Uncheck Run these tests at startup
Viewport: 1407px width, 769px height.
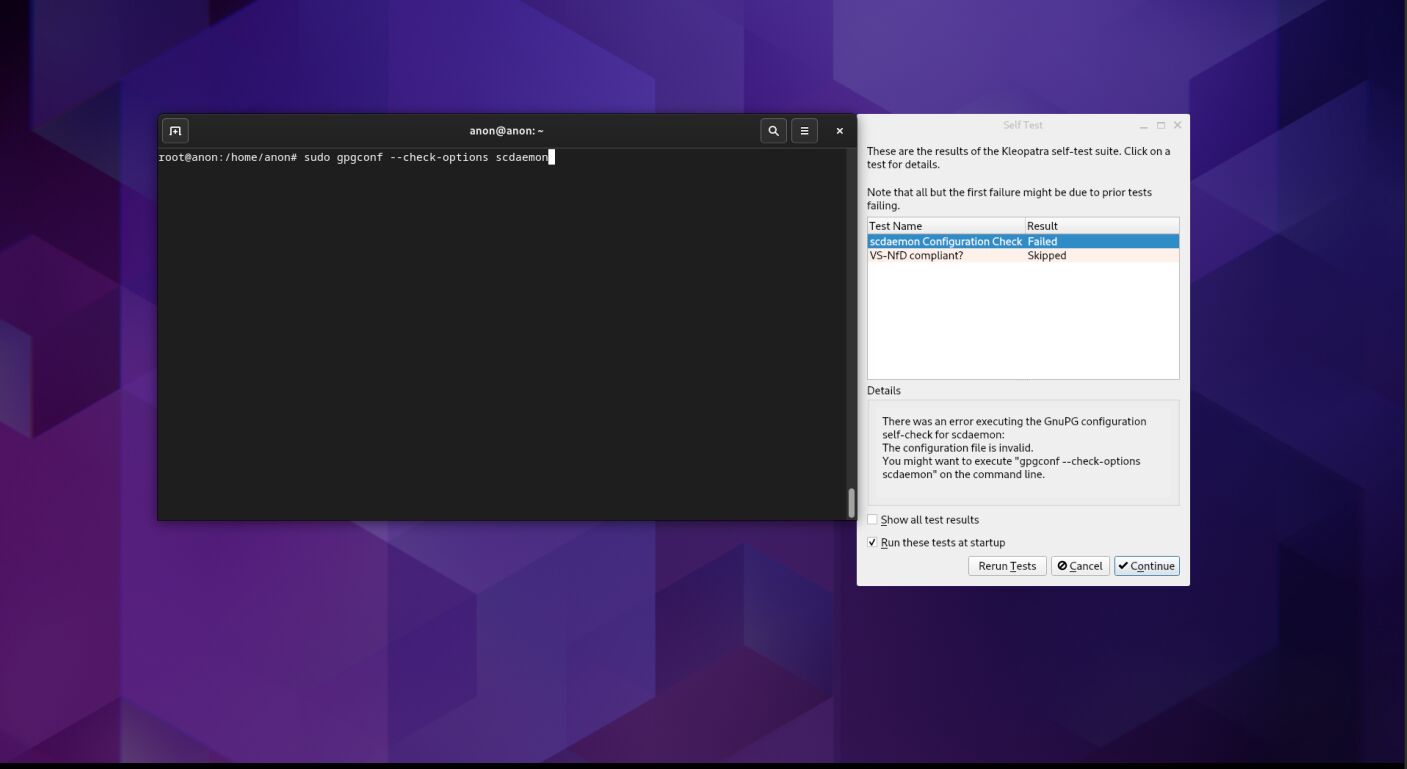click(x=873, y=543)
